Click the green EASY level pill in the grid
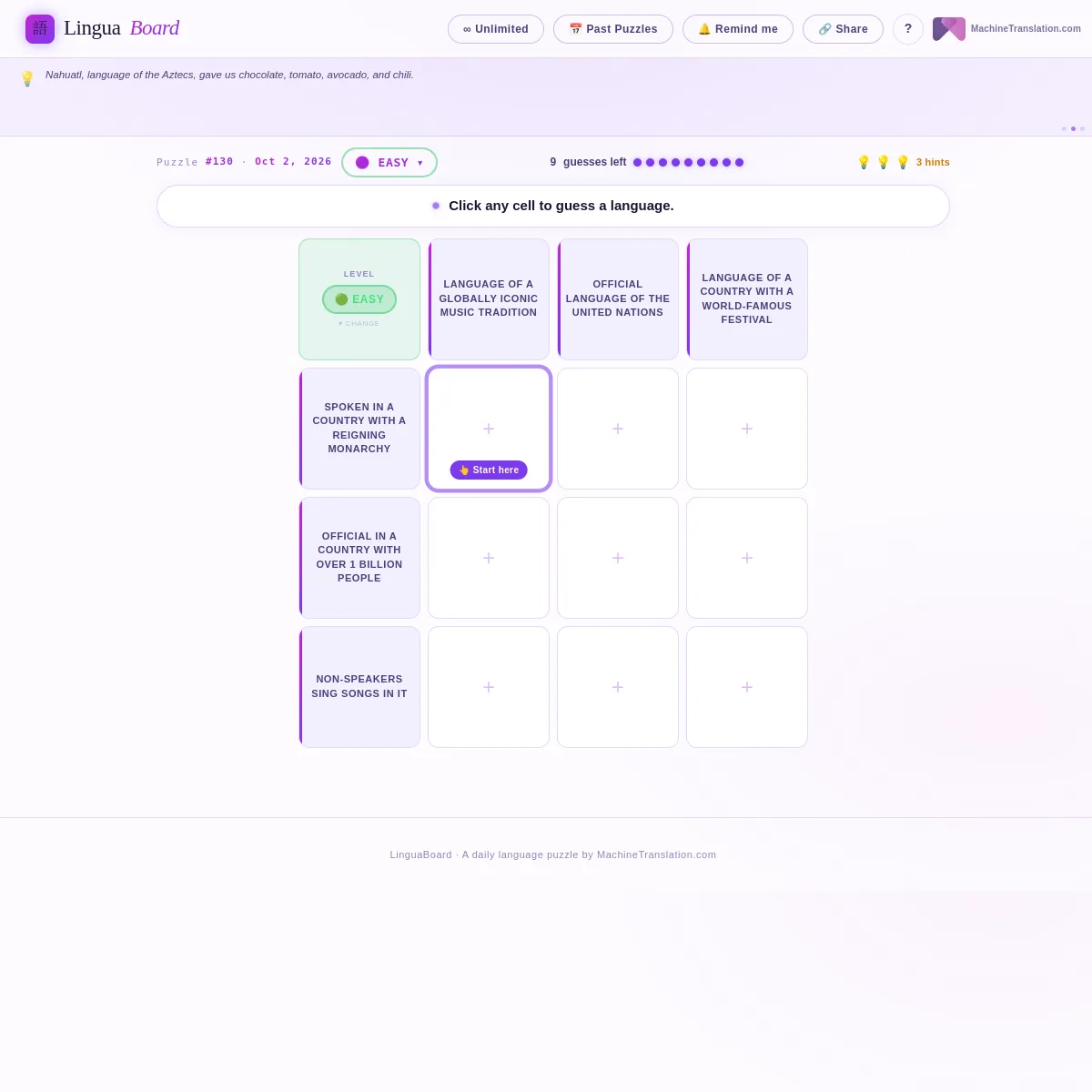The image size is (1092, 1092). point(359,299)
